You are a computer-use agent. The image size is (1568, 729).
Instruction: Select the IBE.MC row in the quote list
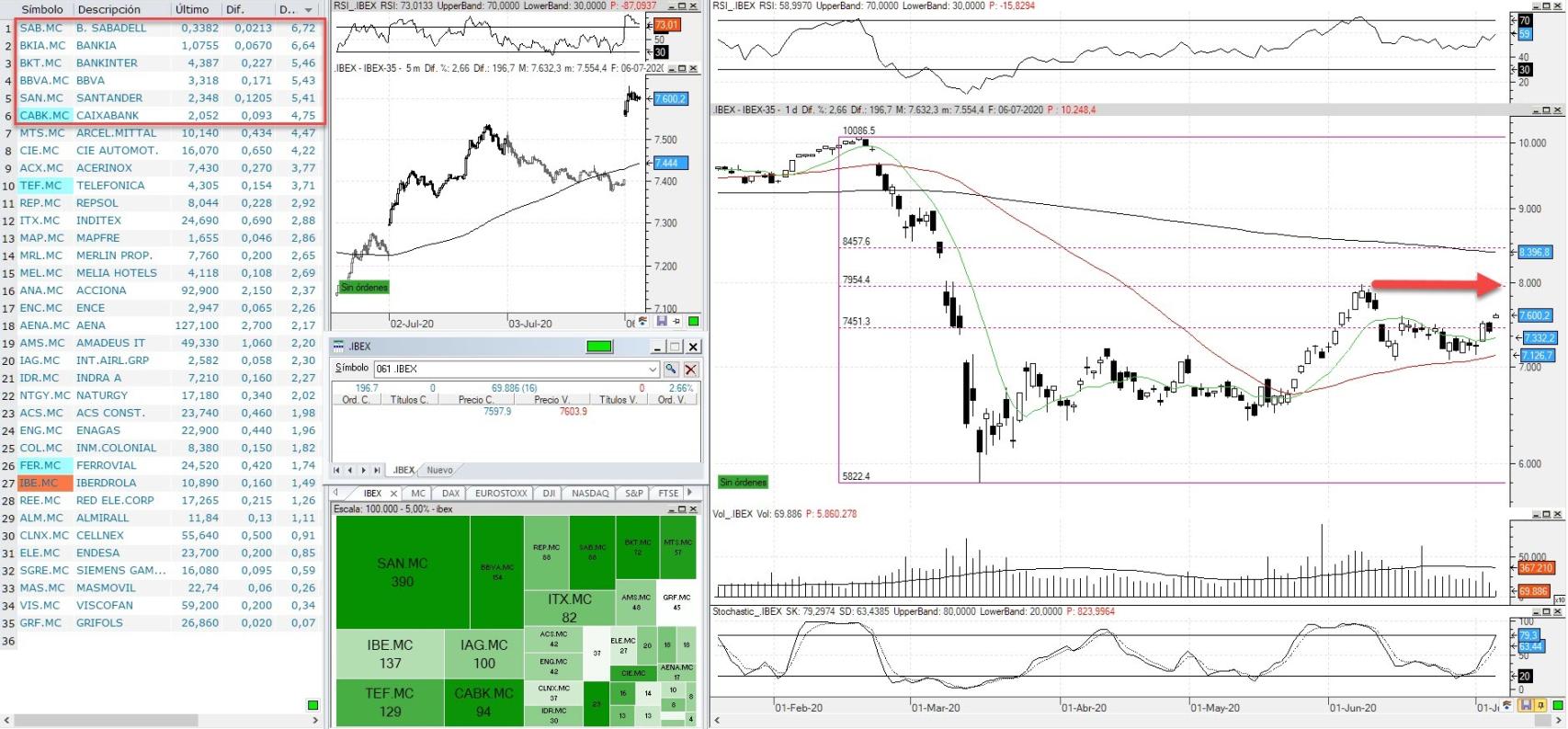point(161,483)
